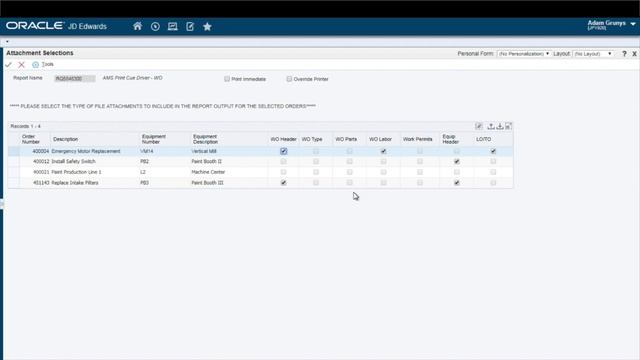The image size is (640, 360).
Task: Click the Machine Center cell
Action: tap(208, 172)
